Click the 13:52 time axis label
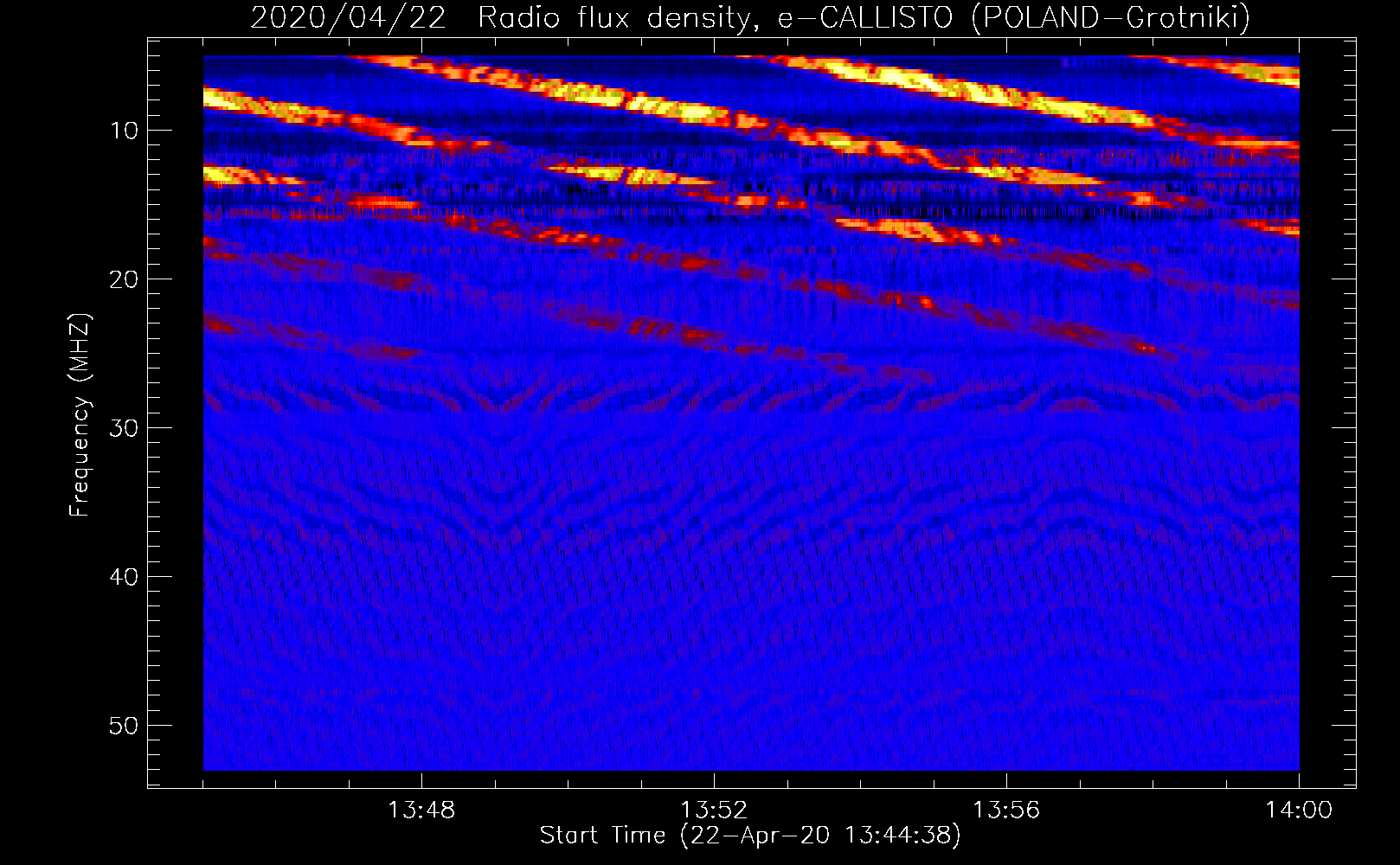This screenshot has width=1400, height=865. coord(714,811)
